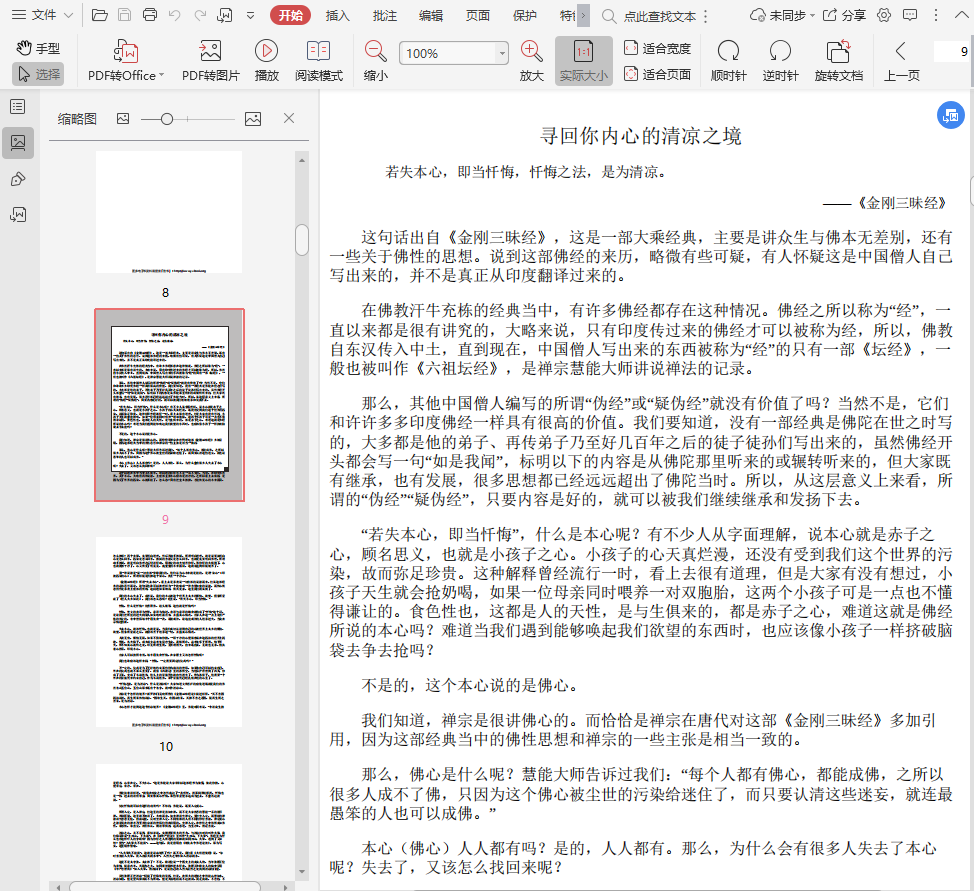Select the 手型 hand tool

pyautogui.click(x=38, y=48)
